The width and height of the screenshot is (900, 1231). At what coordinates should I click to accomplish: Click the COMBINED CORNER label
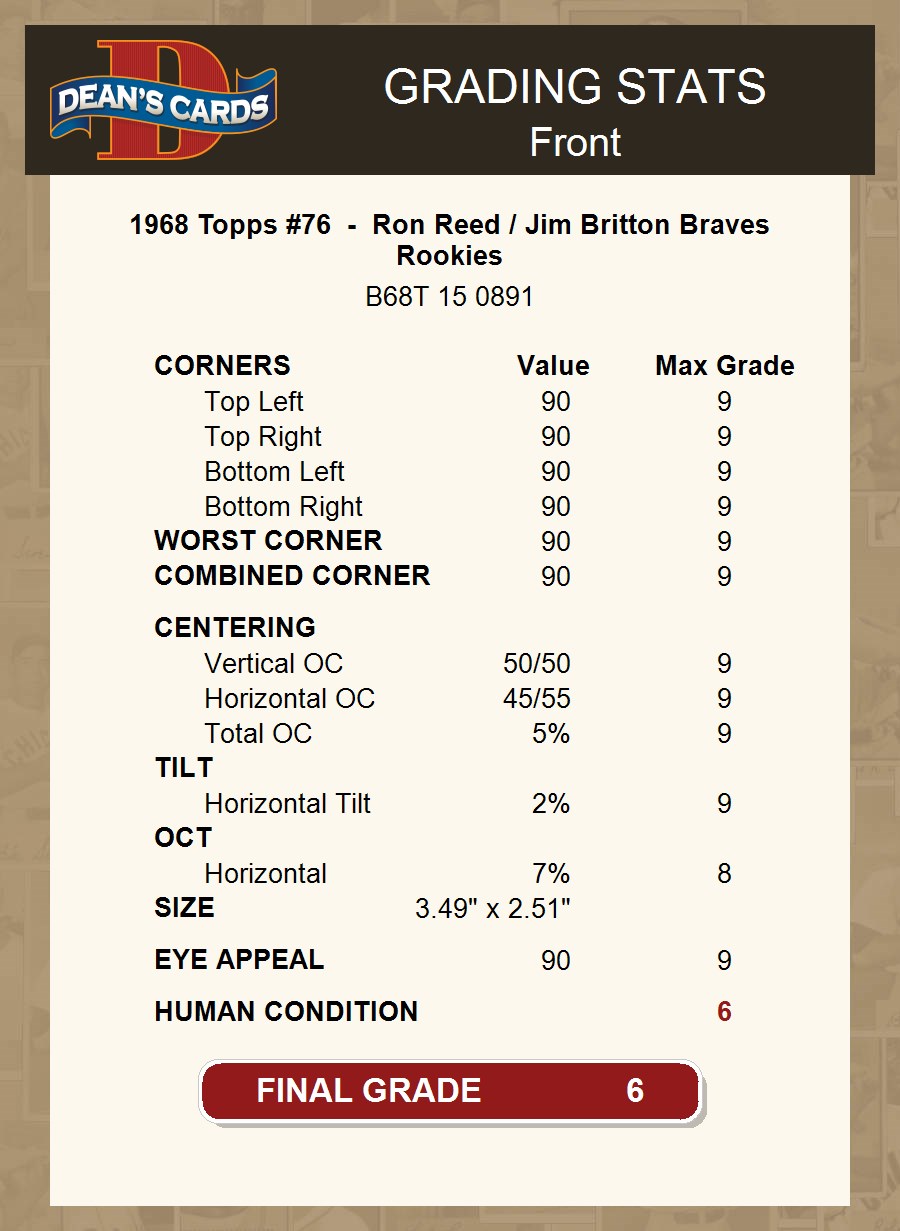(x=292, y=576)
